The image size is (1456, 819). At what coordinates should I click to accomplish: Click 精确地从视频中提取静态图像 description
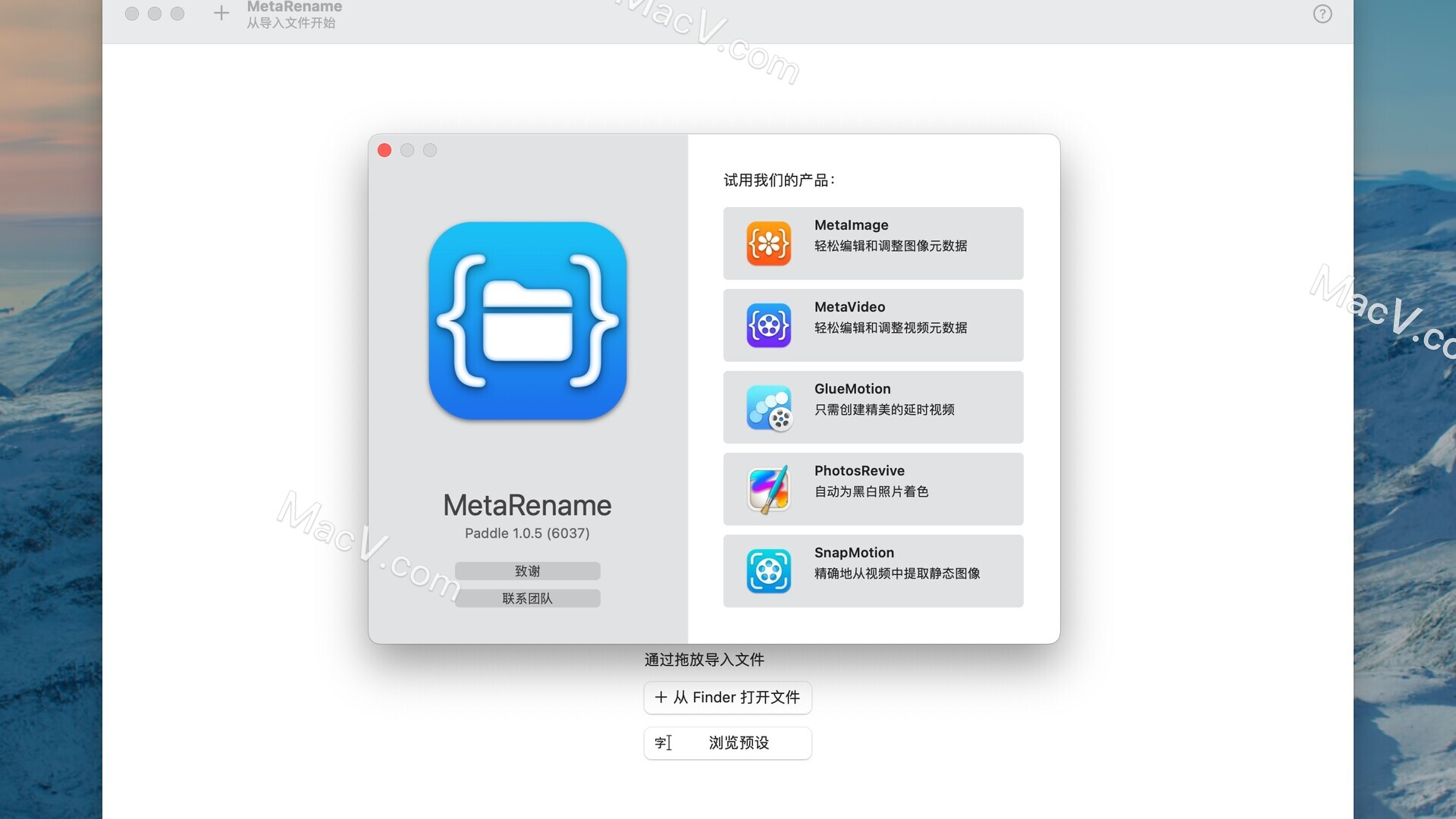coord(897,573)
